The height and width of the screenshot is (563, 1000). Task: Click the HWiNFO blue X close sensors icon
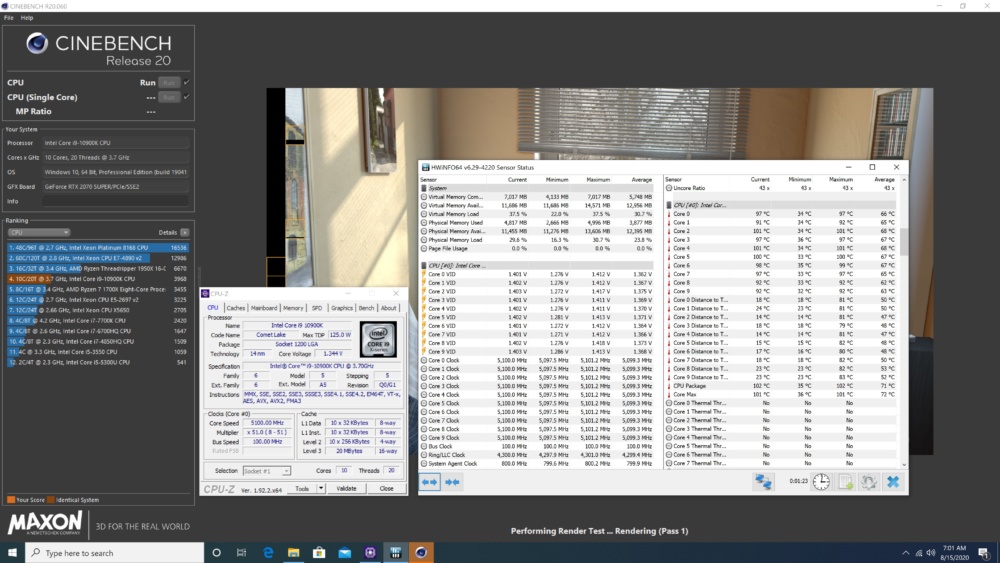893,482
